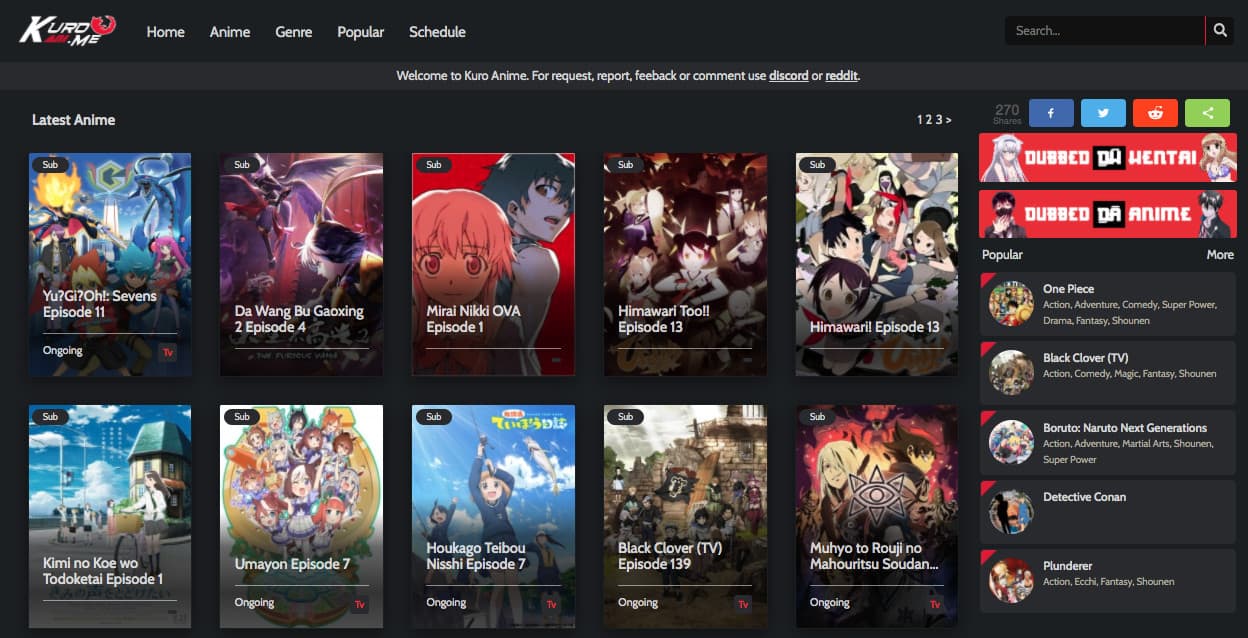The image size is (1248, 638).
Task: Click the search magnifier icon
Action: click(x=1220, y=31)
